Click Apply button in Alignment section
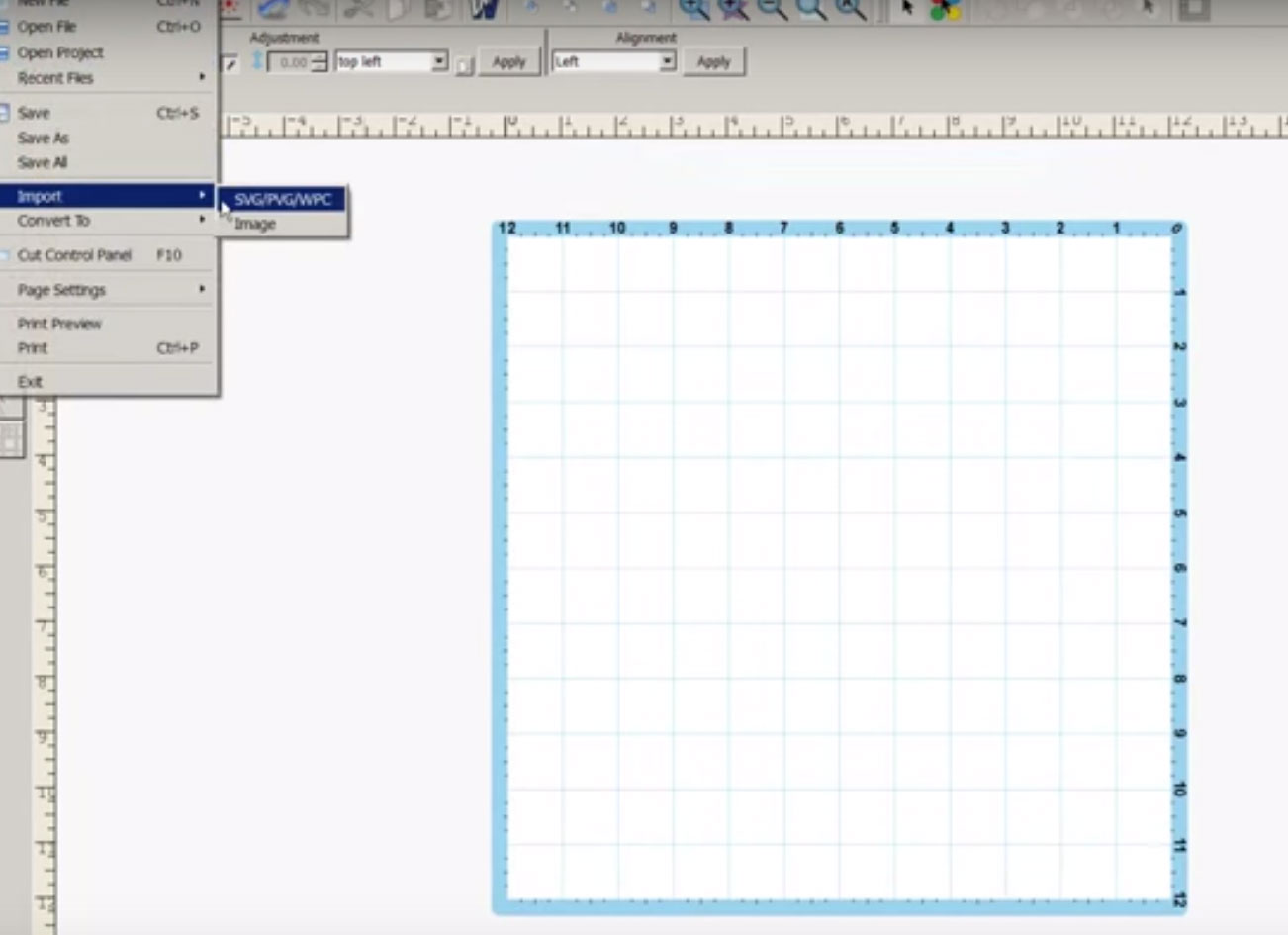The height and width of the screenshot is (935, 1288). (x=713, y=61)
